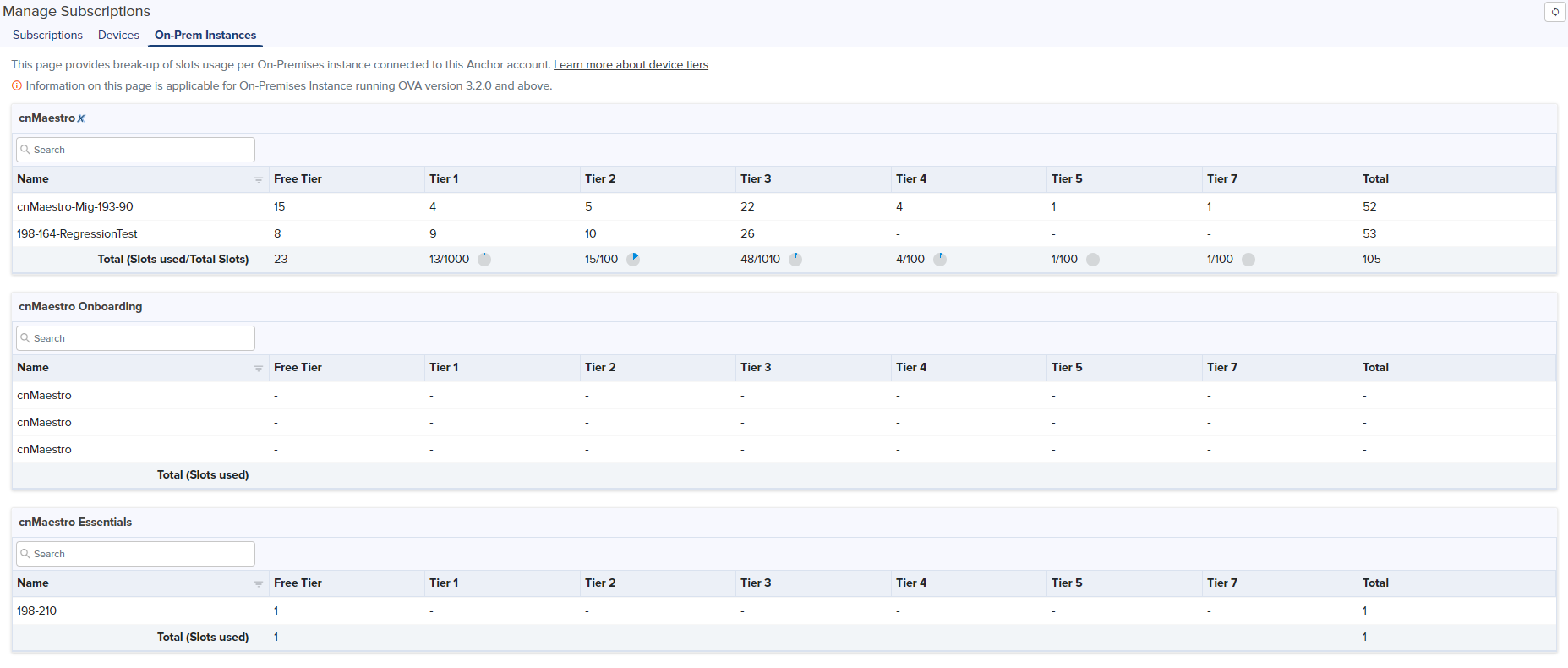Open Learn more about device tiers link
The width and height of the screenshot is (1568, 668).
(631, 64)
